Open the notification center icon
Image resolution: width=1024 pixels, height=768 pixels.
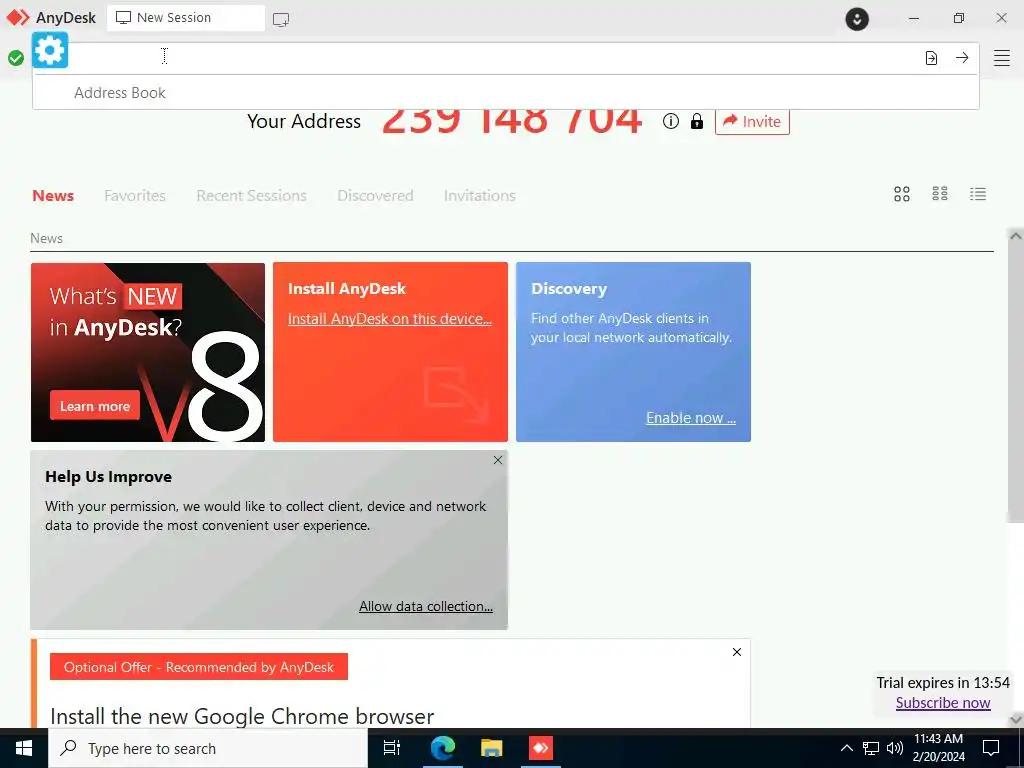[x=991, y=748]
